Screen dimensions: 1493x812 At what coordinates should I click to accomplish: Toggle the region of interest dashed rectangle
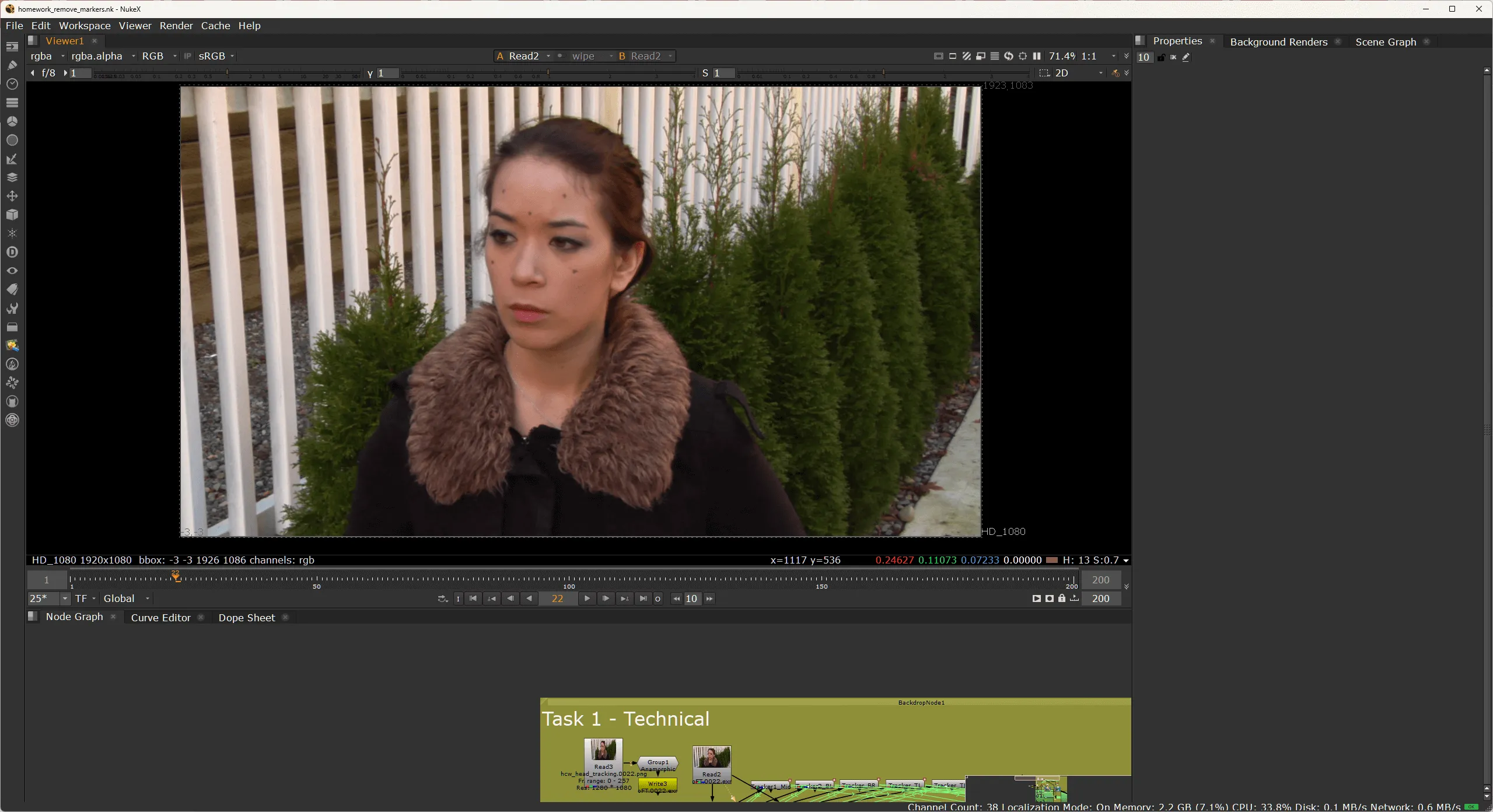tap(1044, 73)
